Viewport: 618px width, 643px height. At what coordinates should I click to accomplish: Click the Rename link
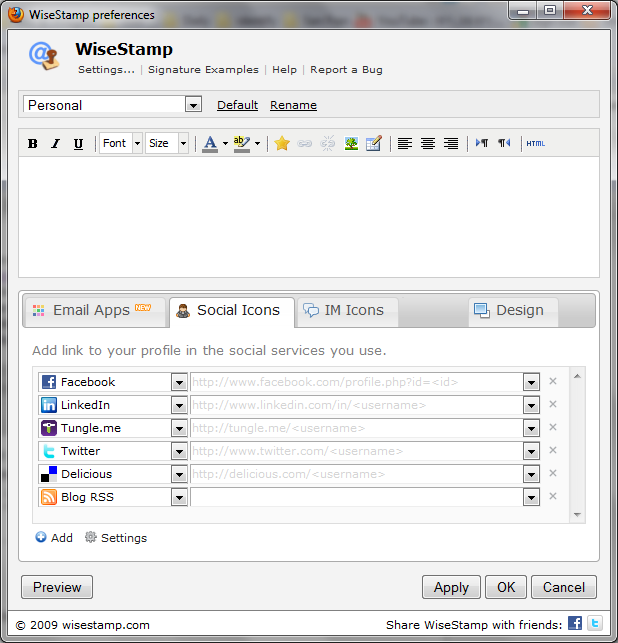[x=293, y=105]
